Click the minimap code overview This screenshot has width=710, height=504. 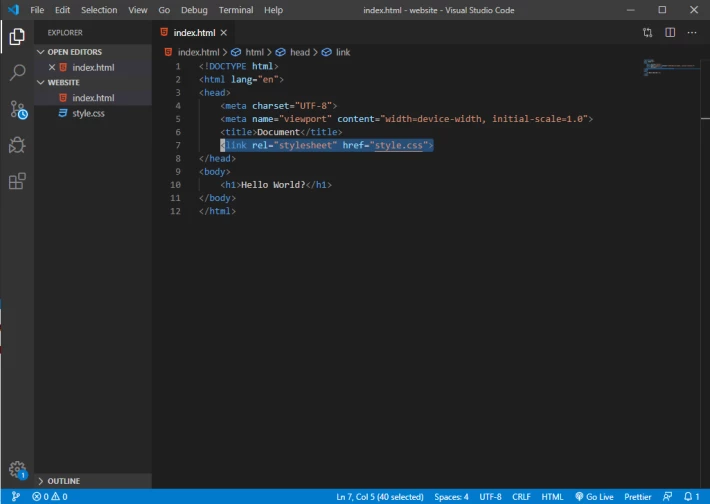pyautogui.click(x=672, y=67)
